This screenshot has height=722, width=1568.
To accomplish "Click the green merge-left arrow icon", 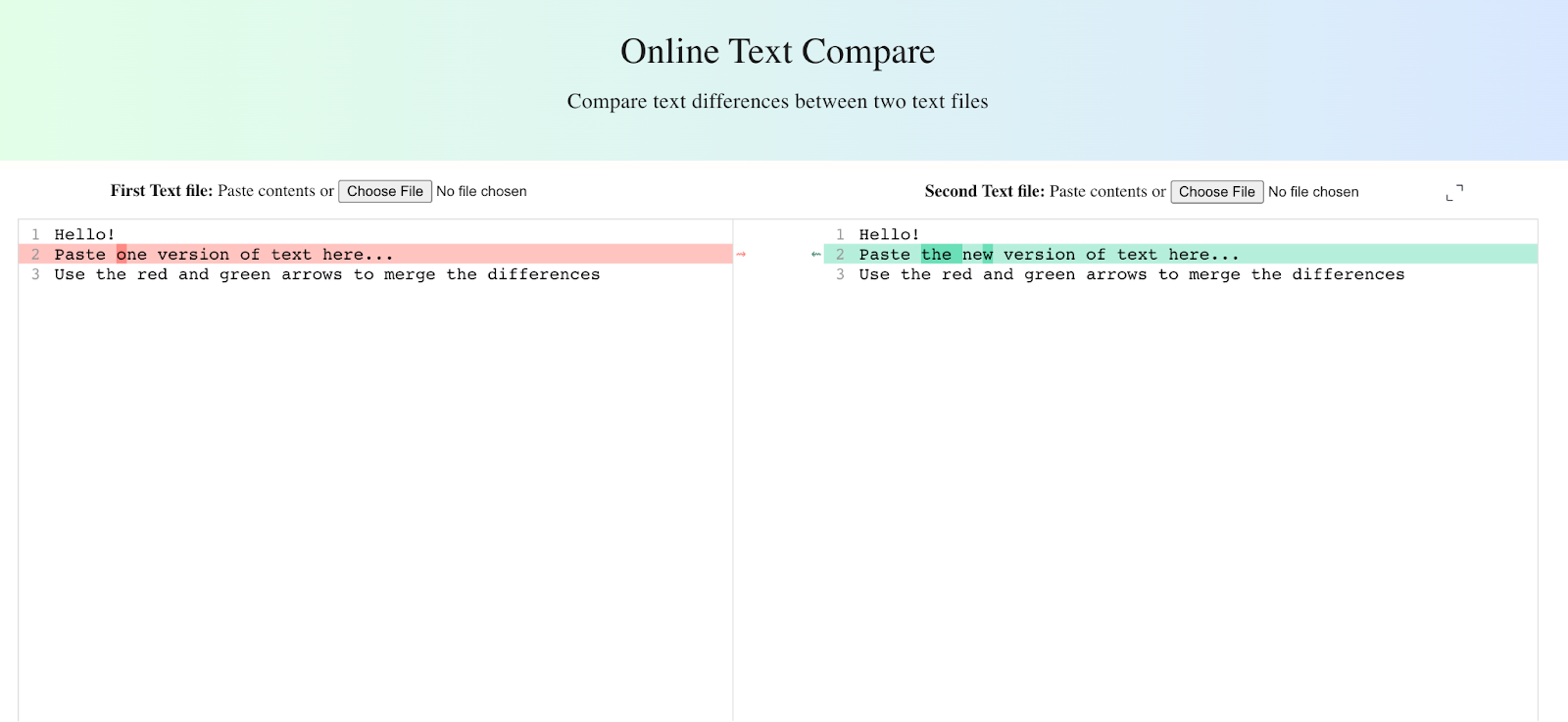I will [x=816, y=255].
